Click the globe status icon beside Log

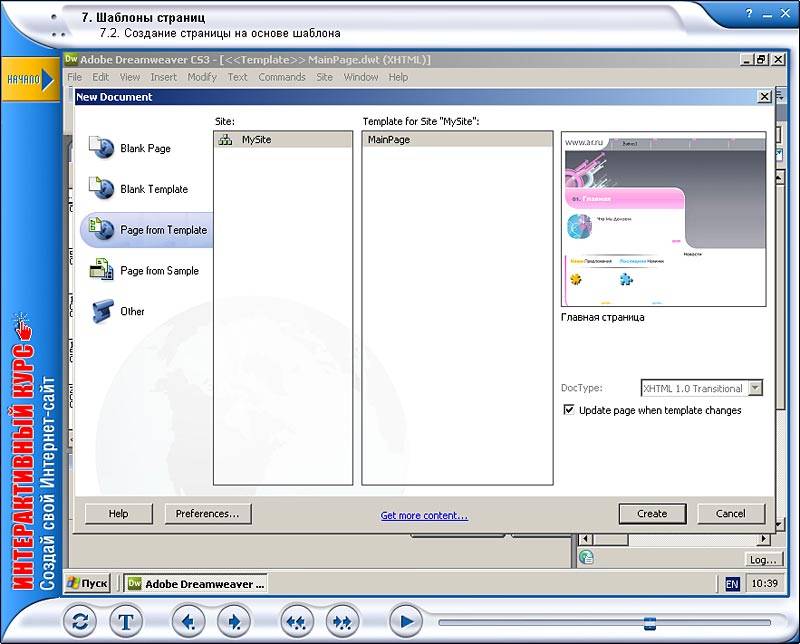[586, 557]
